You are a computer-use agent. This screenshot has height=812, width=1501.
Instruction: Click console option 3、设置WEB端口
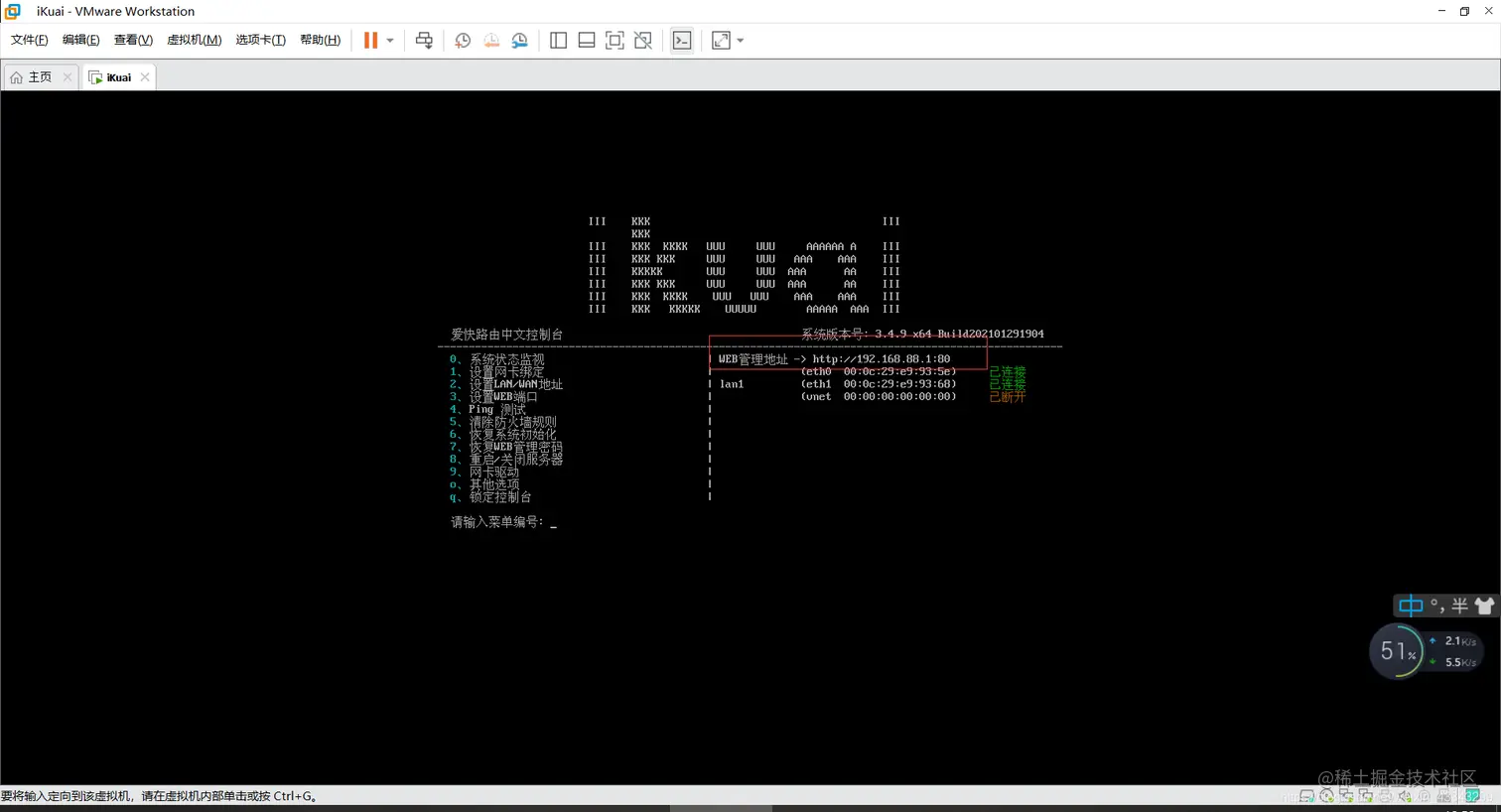(x=493, y=397)
